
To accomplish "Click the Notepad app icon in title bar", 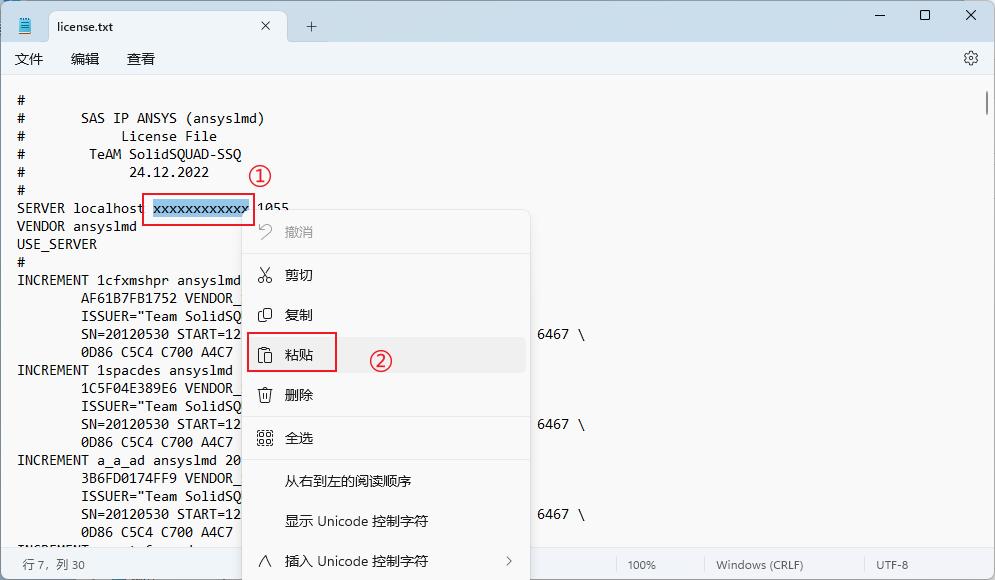I will click(x=25, y=26).
